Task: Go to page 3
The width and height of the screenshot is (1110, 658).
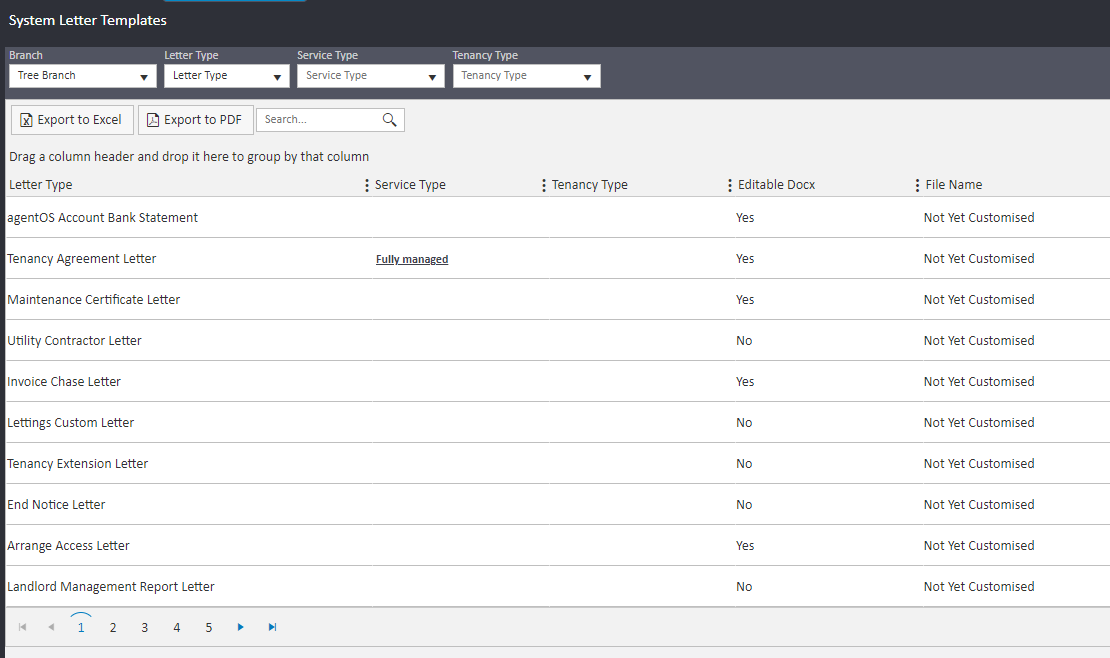Action: 145,628
